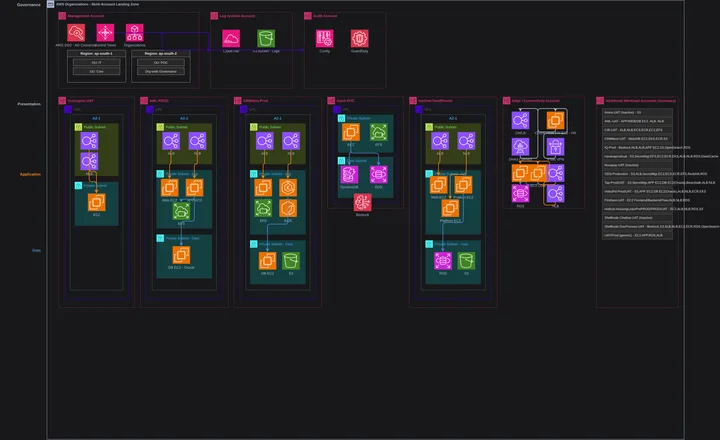This screenshot has width=720, height=440.
Task: Select the App EC2 icon in AML PROD
Action: (194, 188)
